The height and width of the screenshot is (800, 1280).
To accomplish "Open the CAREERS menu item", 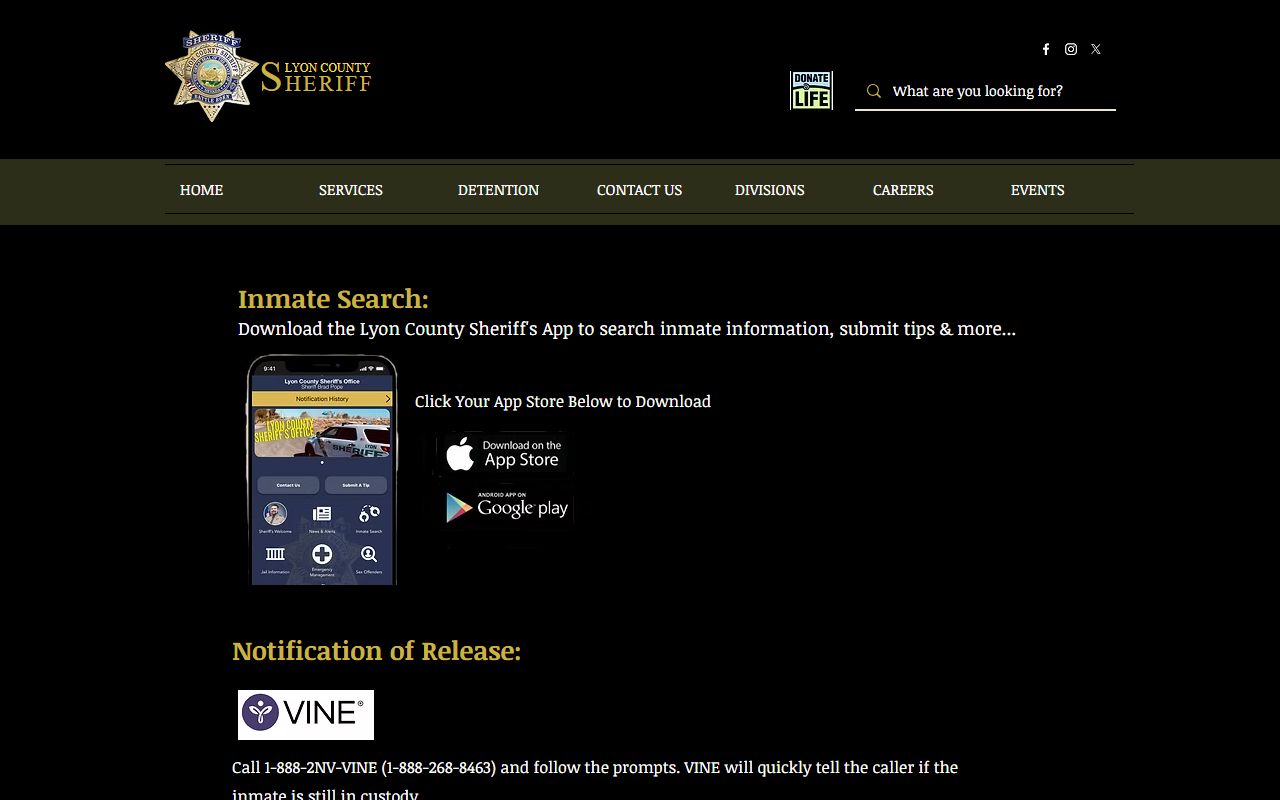I will pyautogui.click(x=903, y=190).
